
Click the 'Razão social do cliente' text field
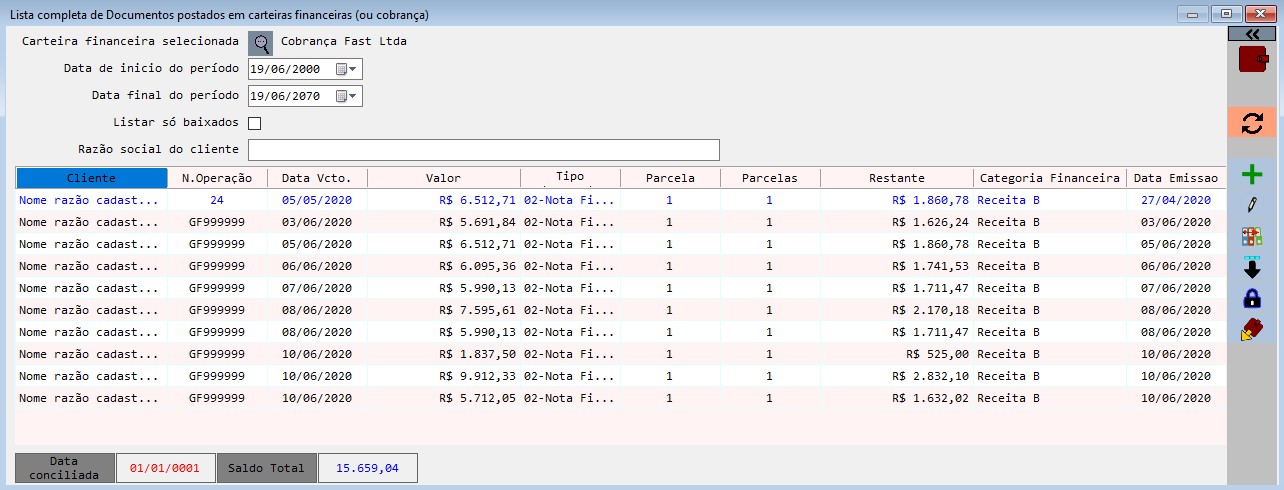coord(484,150)
